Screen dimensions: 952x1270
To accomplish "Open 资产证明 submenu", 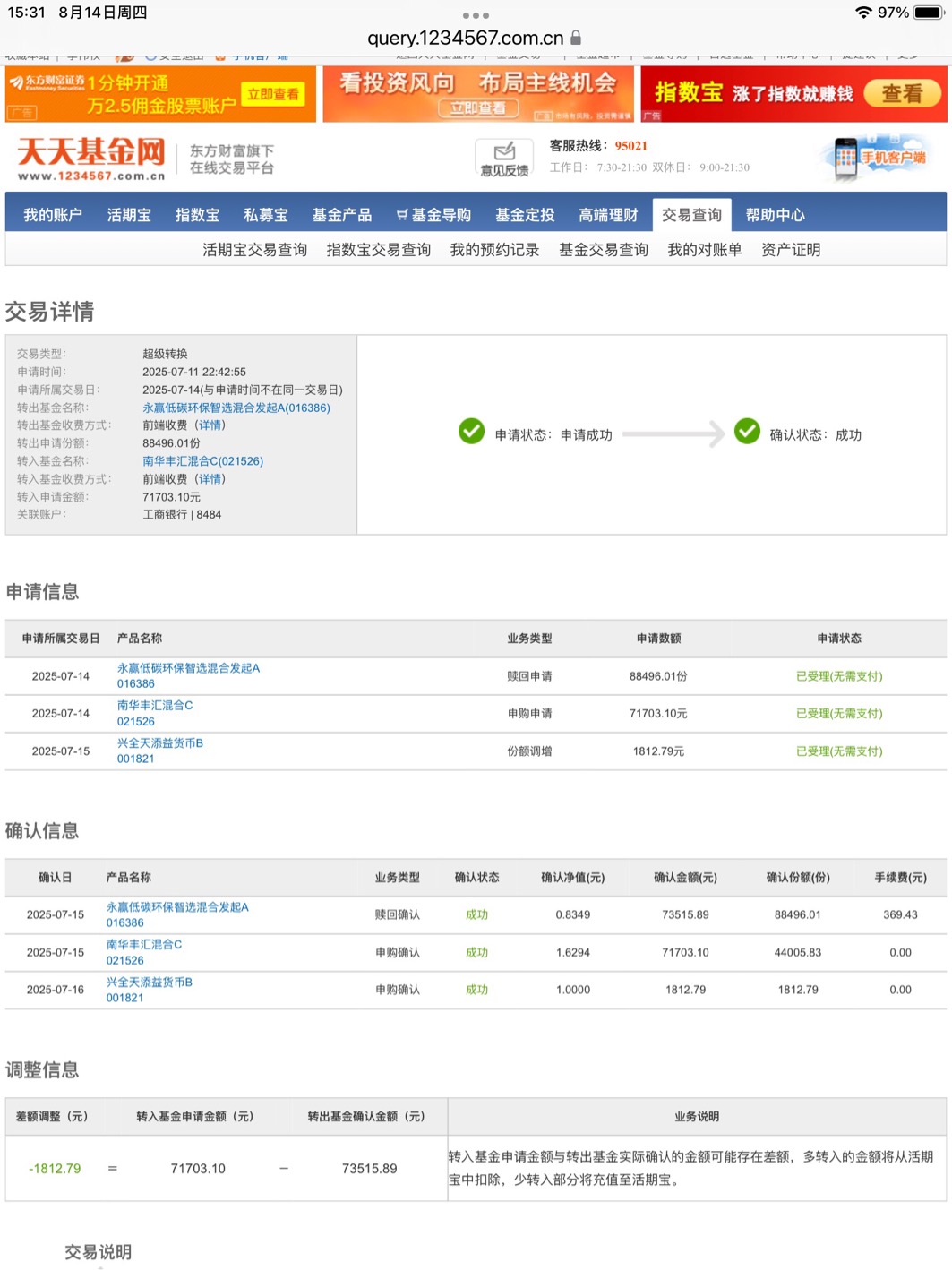I will tap(791, 250).
